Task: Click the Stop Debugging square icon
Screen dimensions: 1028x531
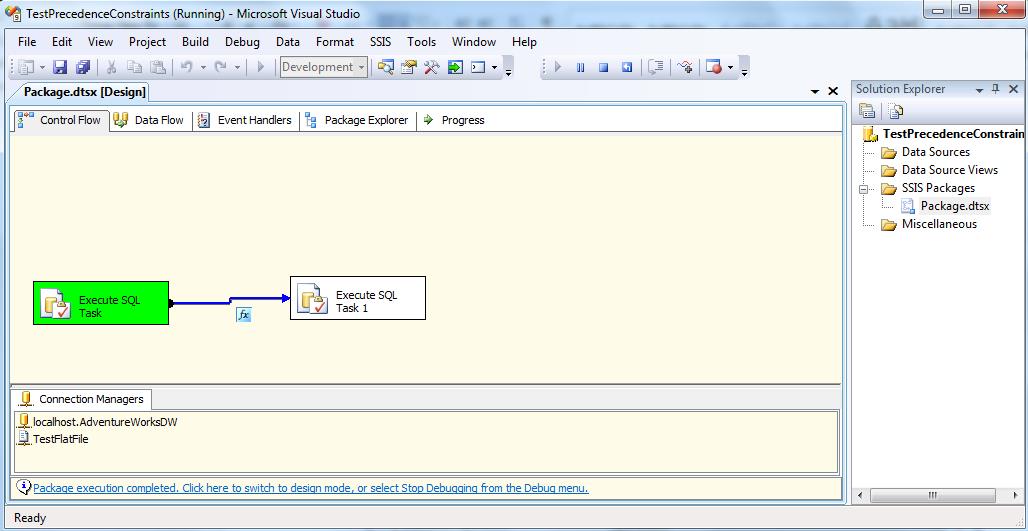Action: point(603,67)
